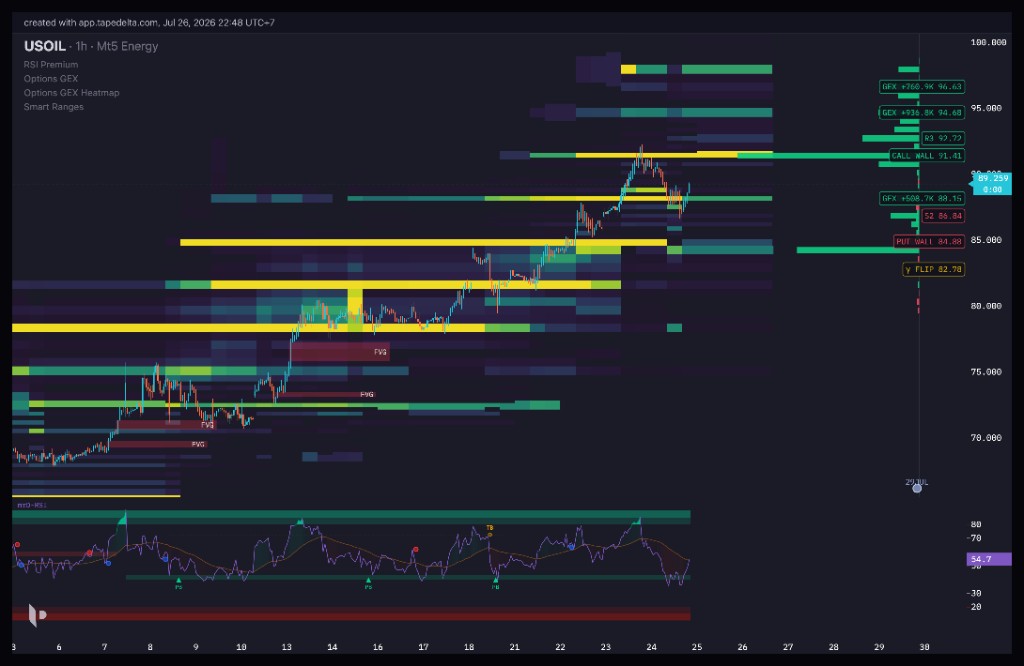Click date 6 on the time axis
1024x666 pixels.
[x=59, y=647]
